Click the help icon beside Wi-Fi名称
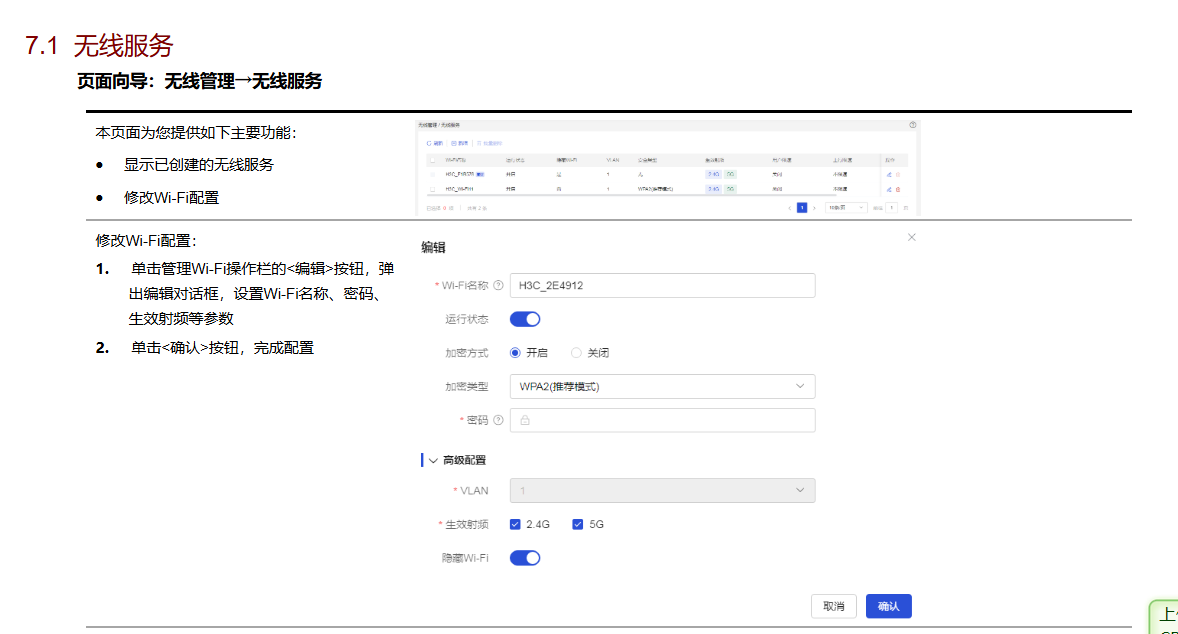 coord(498,286)
